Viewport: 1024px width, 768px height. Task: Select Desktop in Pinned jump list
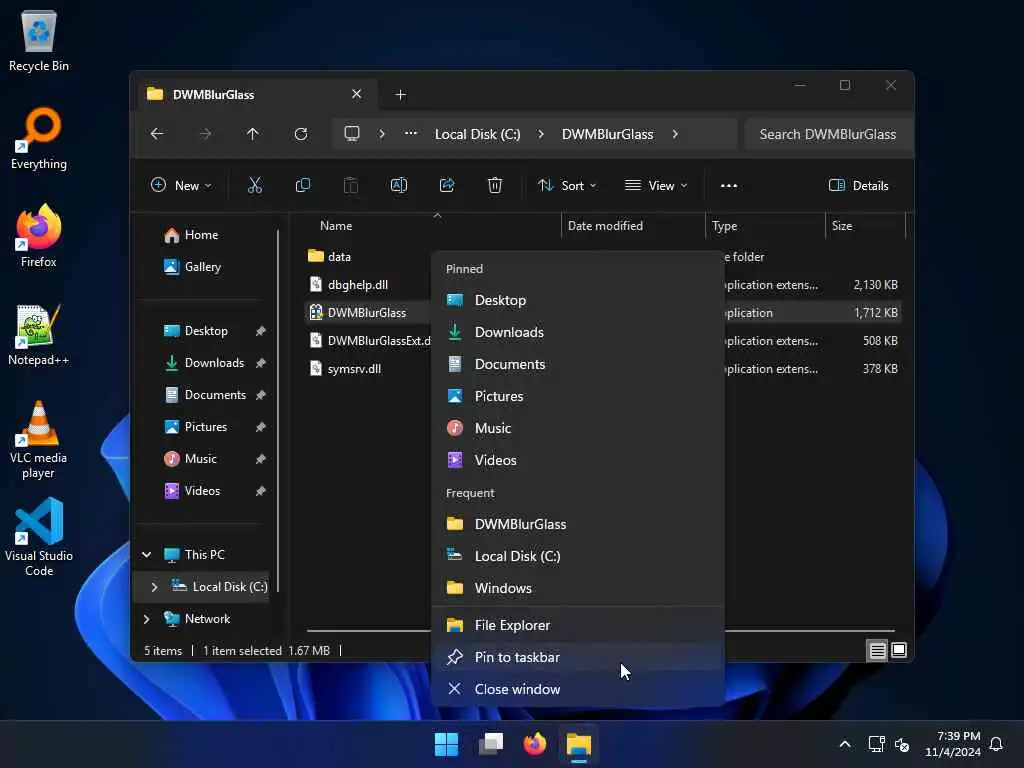(578, 300)
